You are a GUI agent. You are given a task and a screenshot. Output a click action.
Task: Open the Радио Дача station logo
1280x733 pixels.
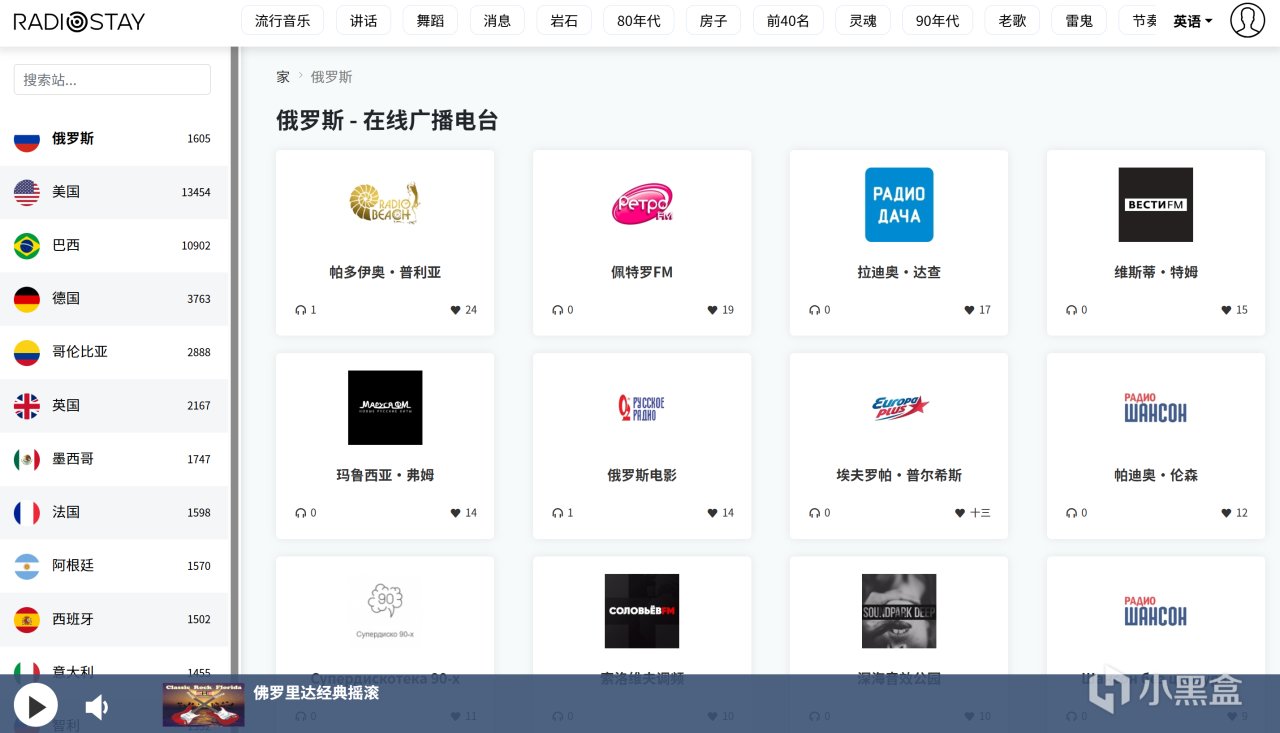[x=899, y=204]
